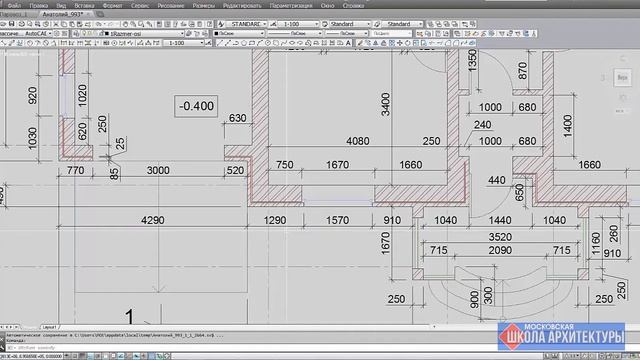
Task: Open the STANDARD text style dropdown
Action: pyautogui.click(x=247, y=24)
